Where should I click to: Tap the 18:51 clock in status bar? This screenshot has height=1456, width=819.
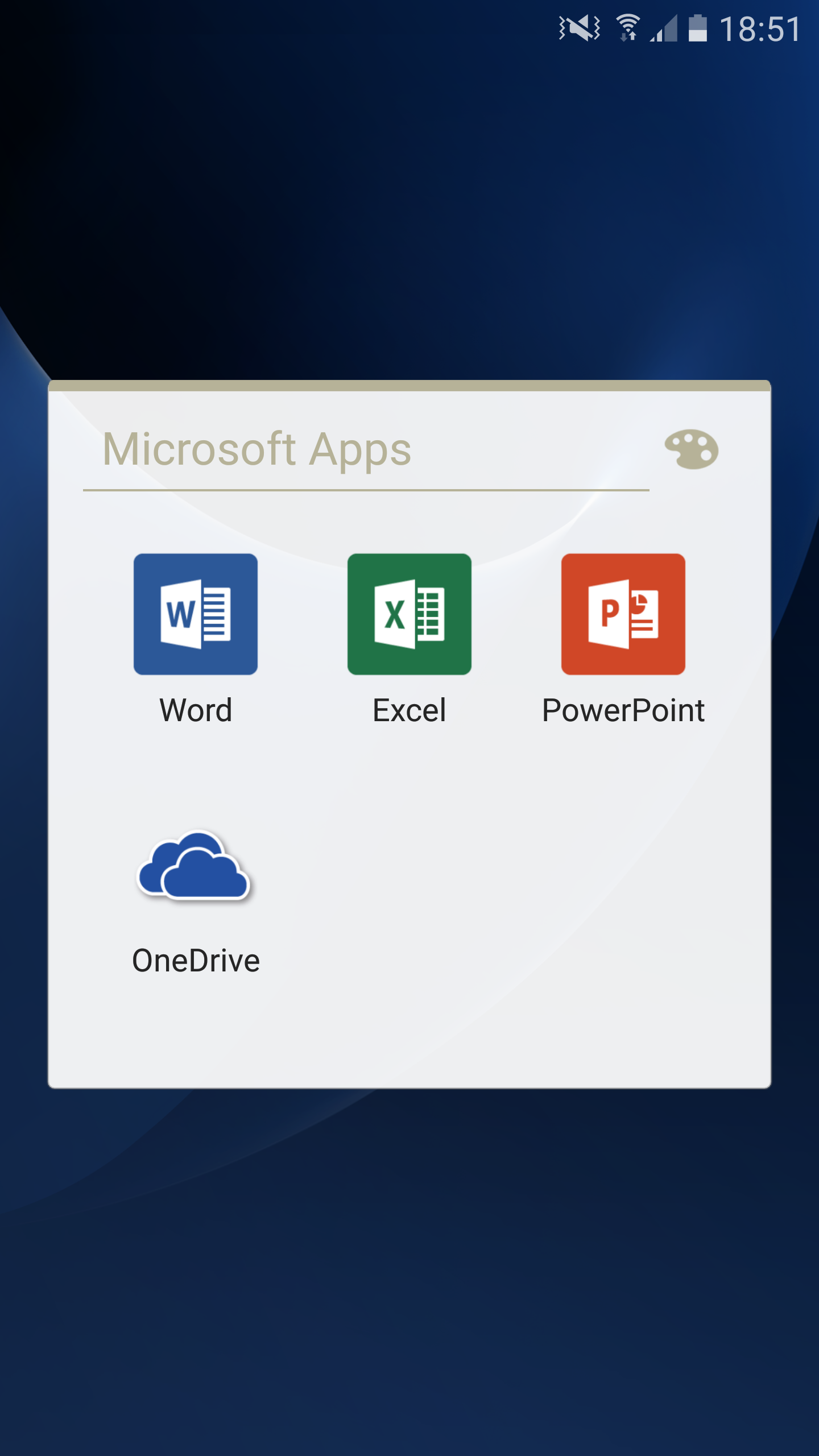[x=760, y=28]
